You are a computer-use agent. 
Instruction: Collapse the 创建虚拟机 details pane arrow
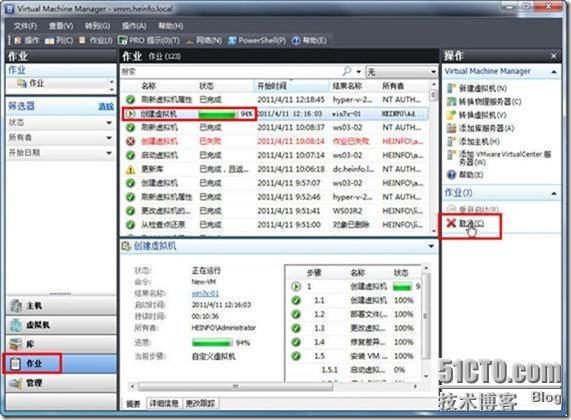(x=431, y=246)
